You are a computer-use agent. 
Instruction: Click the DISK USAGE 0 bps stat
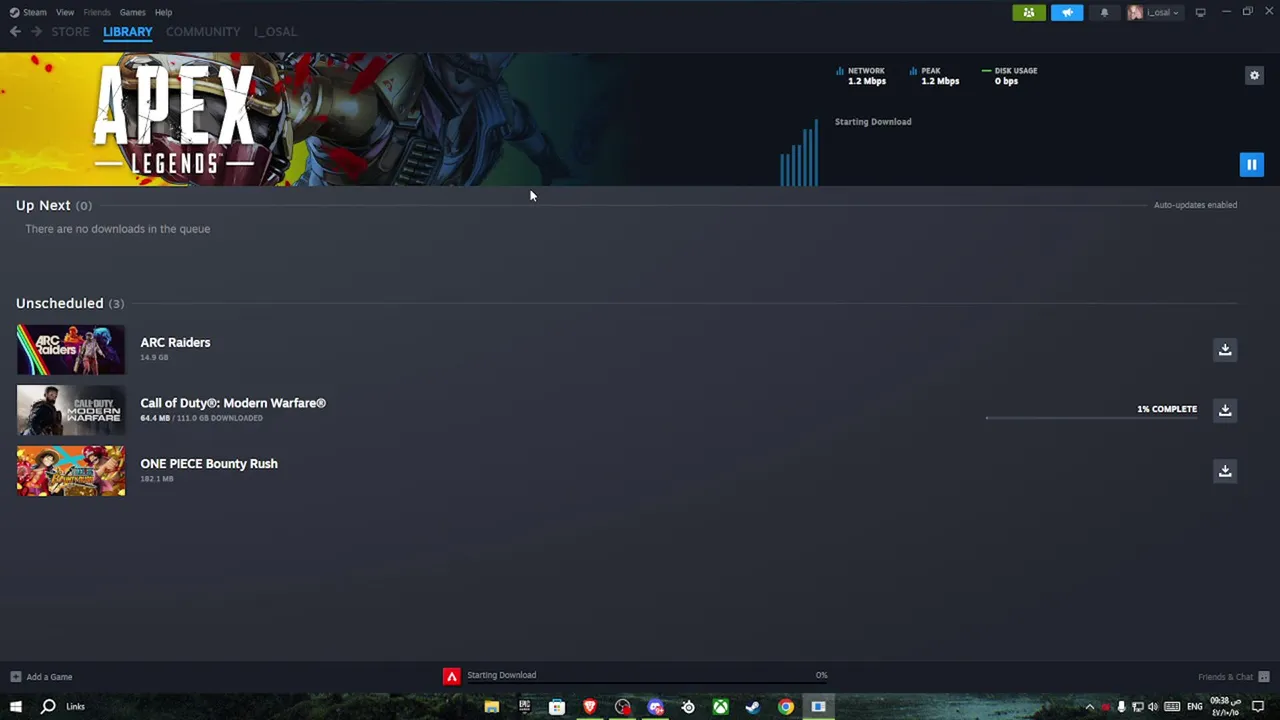[x=1009, y=76]
